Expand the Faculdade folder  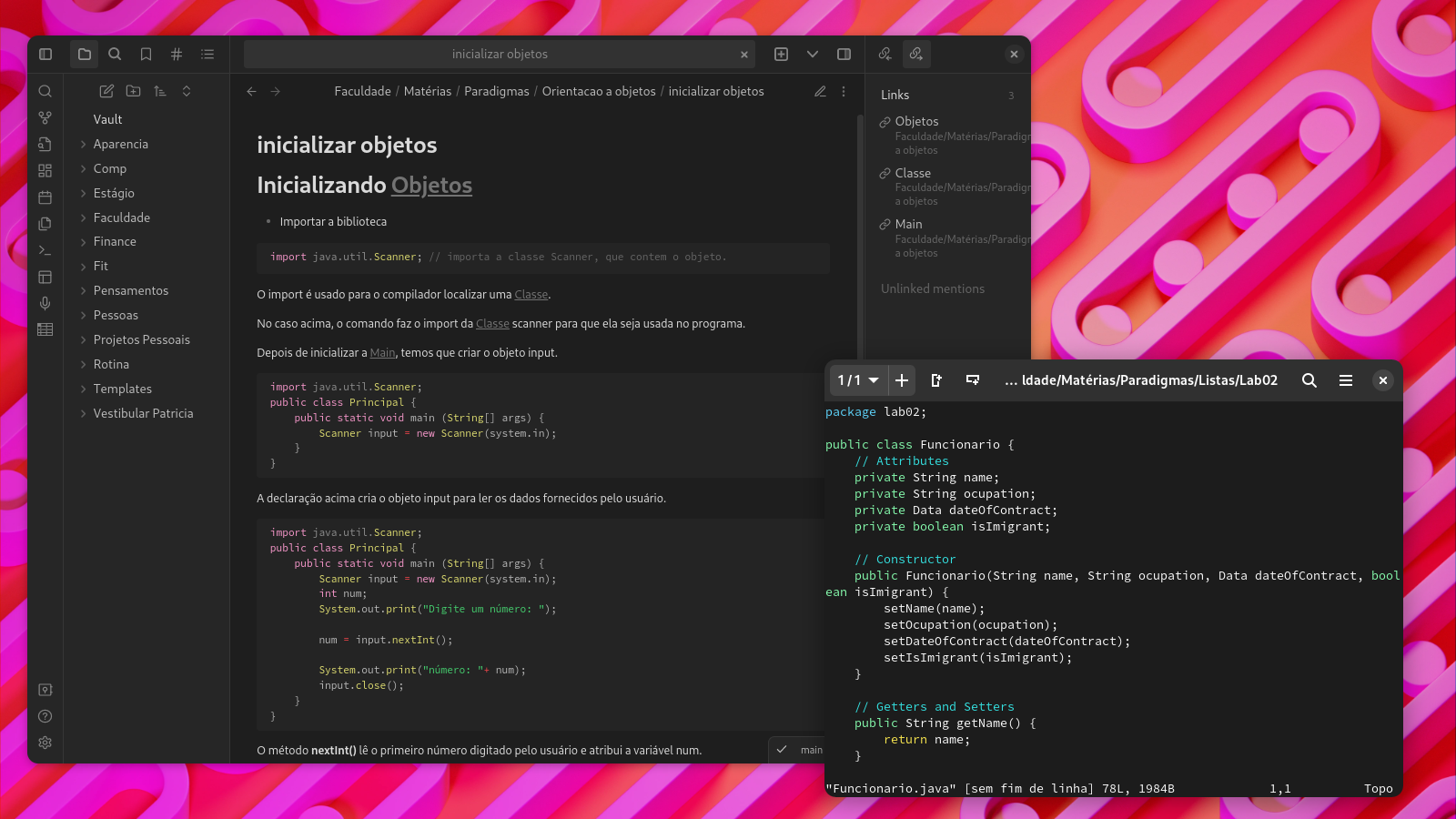(122, 217)
